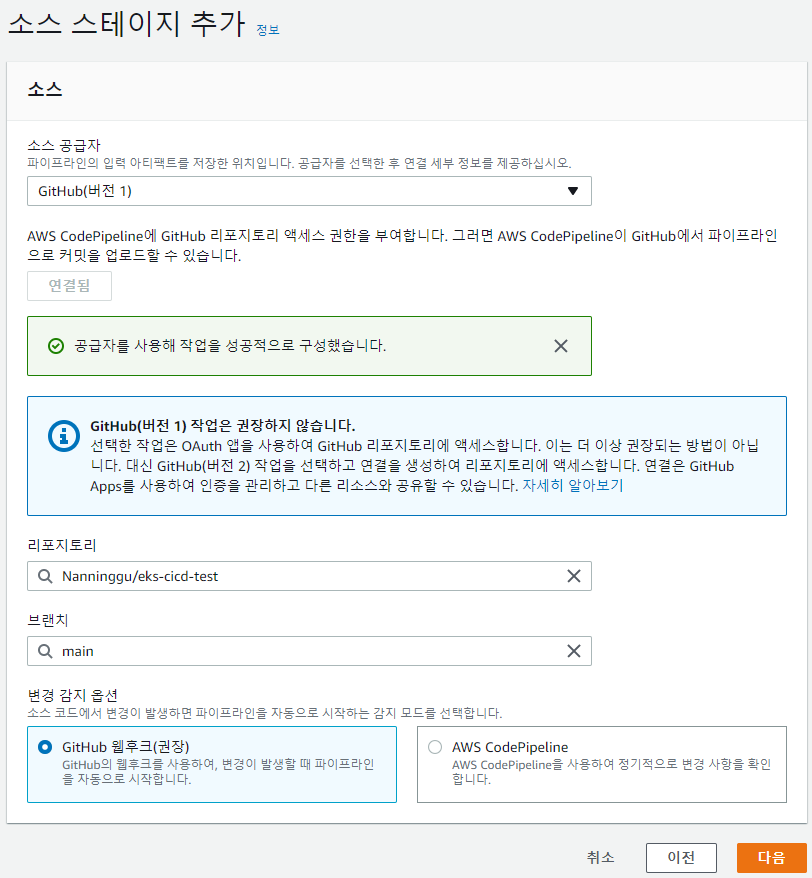
Task: Click the green success checkmark icon
Action: tap(56, 346)
